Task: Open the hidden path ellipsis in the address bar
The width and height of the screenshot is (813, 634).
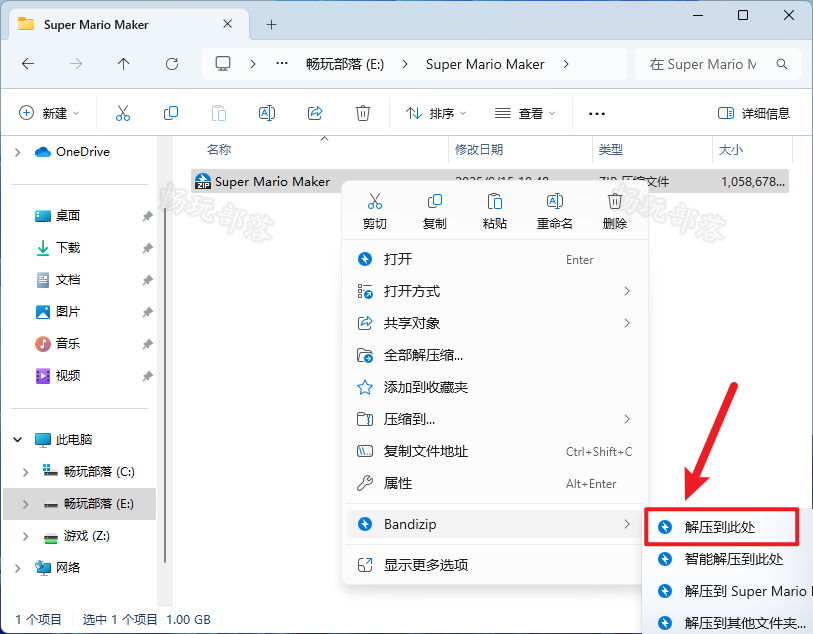Action: pos(282,64)
